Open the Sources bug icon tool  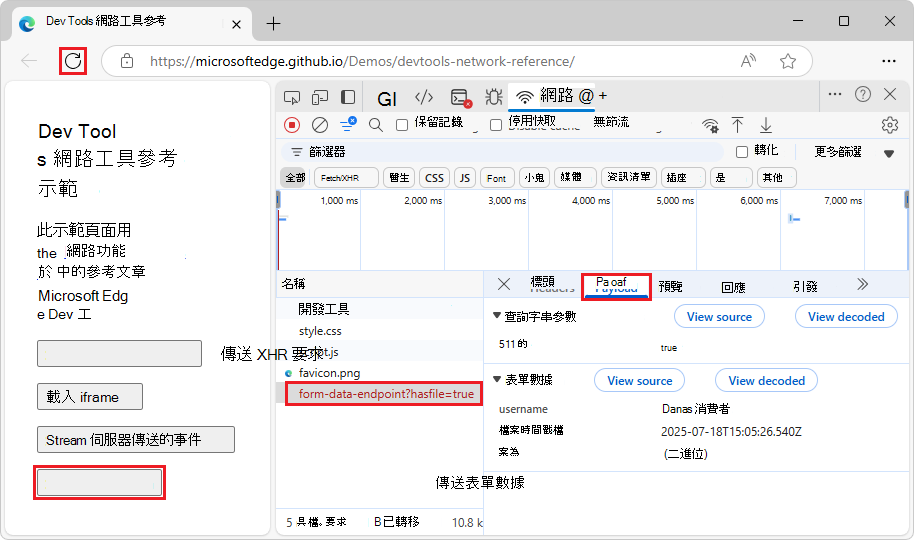point(494,97)
